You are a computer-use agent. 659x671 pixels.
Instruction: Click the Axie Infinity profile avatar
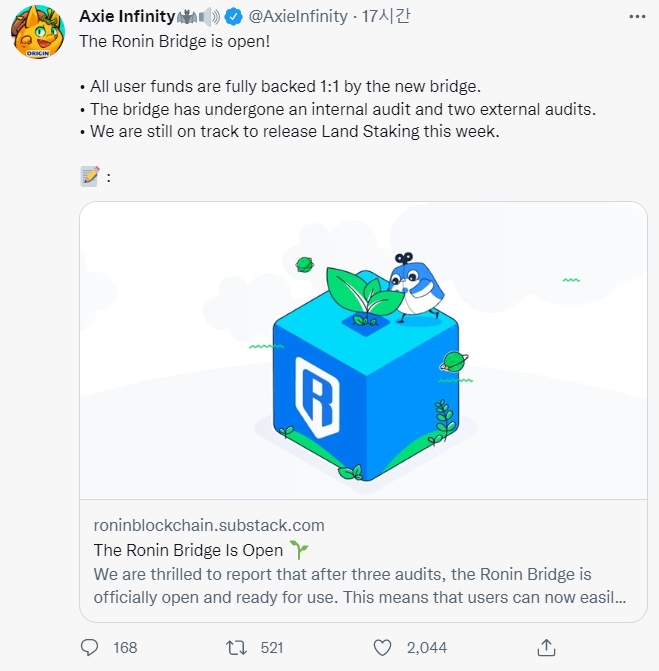pyautogui.click(x=38, y=32)
